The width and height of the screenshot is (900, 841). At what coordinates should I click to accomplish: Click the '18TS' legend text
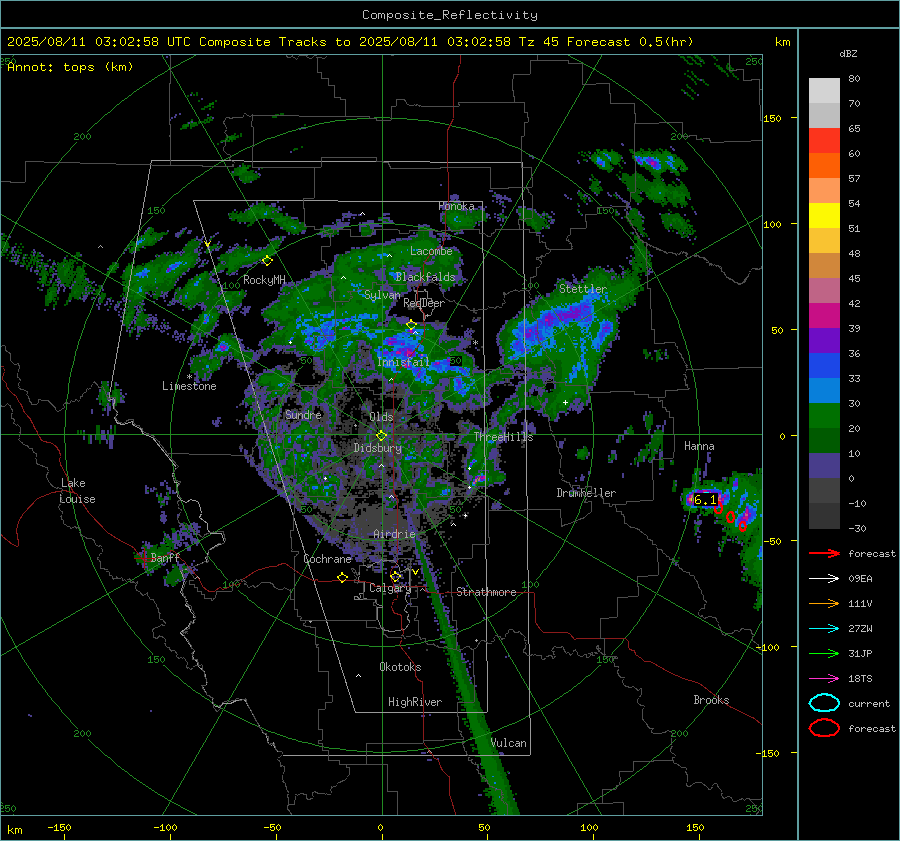pyautogui.click(x=860, y=679)
